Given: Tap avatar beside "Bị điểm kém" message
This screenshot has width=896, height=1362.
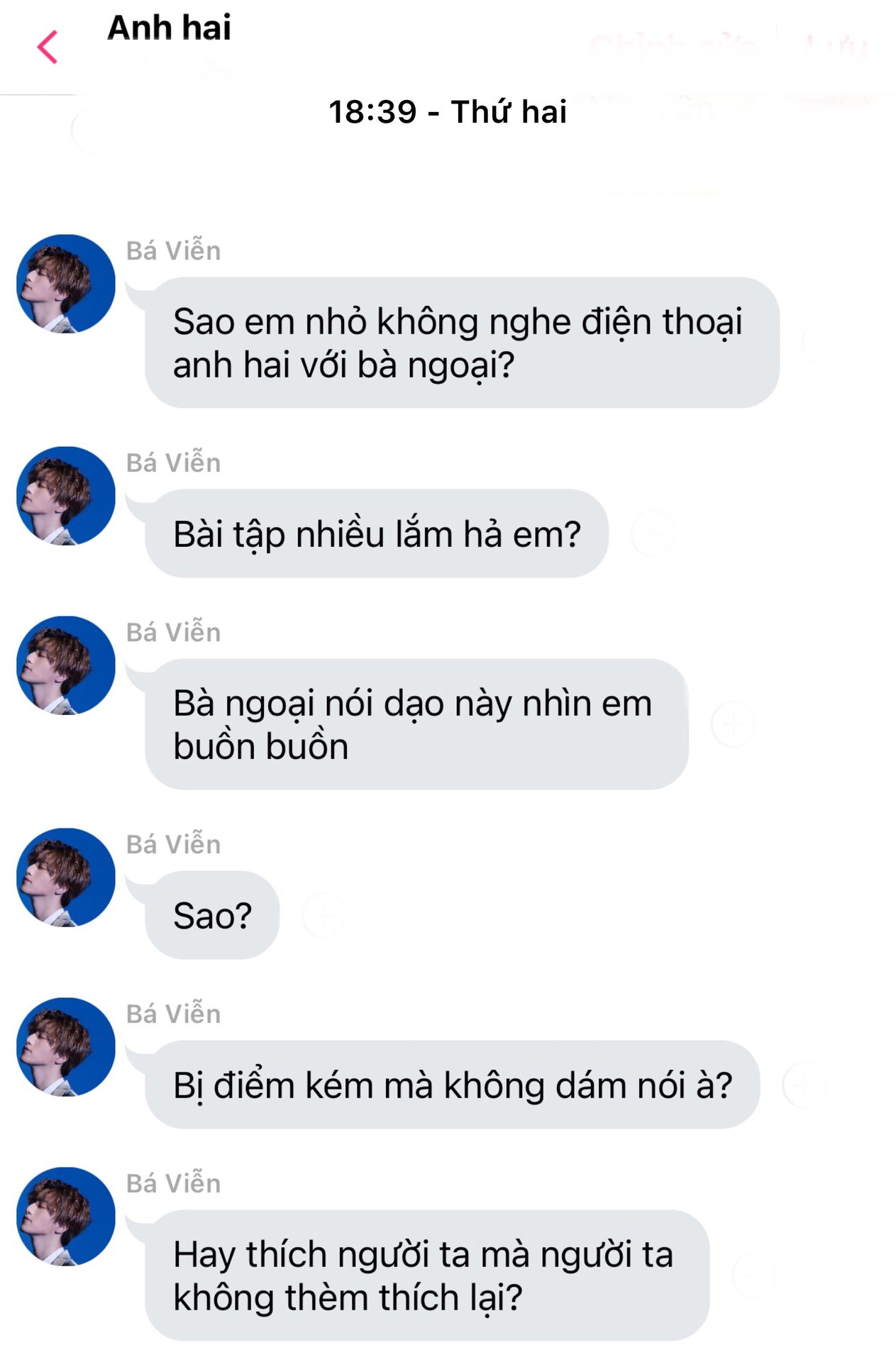Looking at the screenshot, I should [x=66, y=1047].
